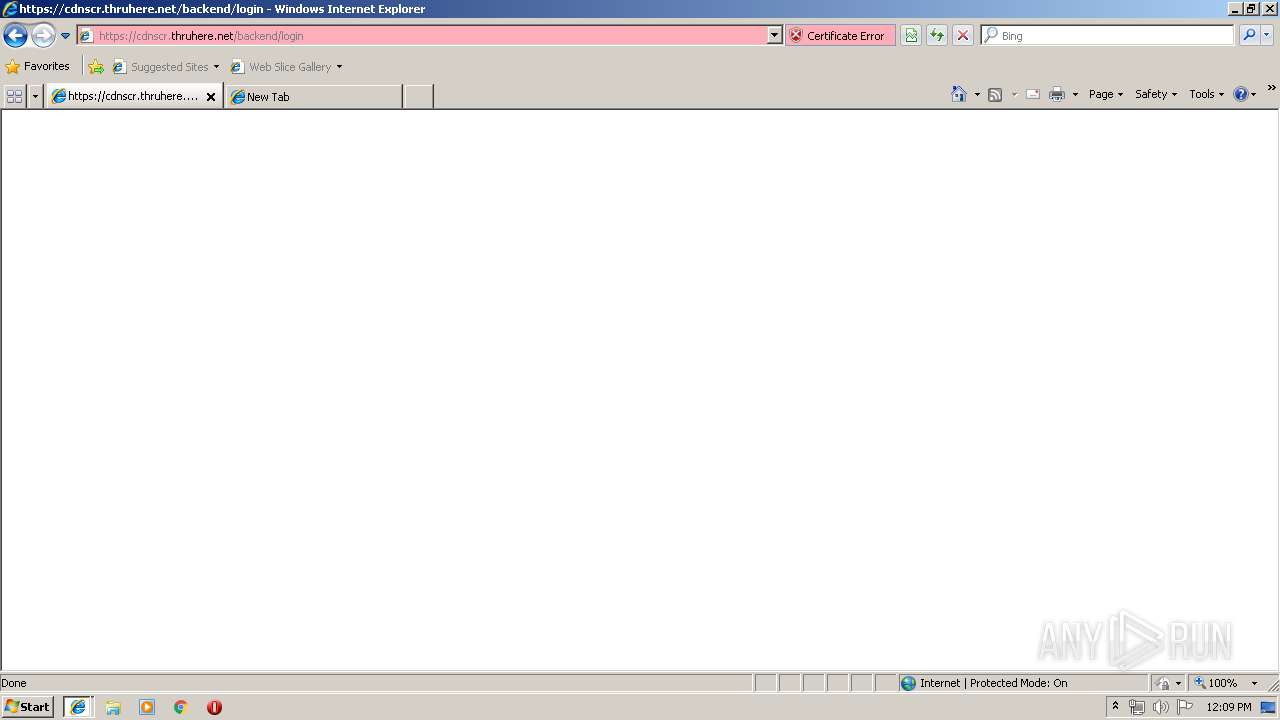Open the recent pages dropdown arrow
Screen dimensions: 1280x720
pyautogui.click(x=65, y=36)
